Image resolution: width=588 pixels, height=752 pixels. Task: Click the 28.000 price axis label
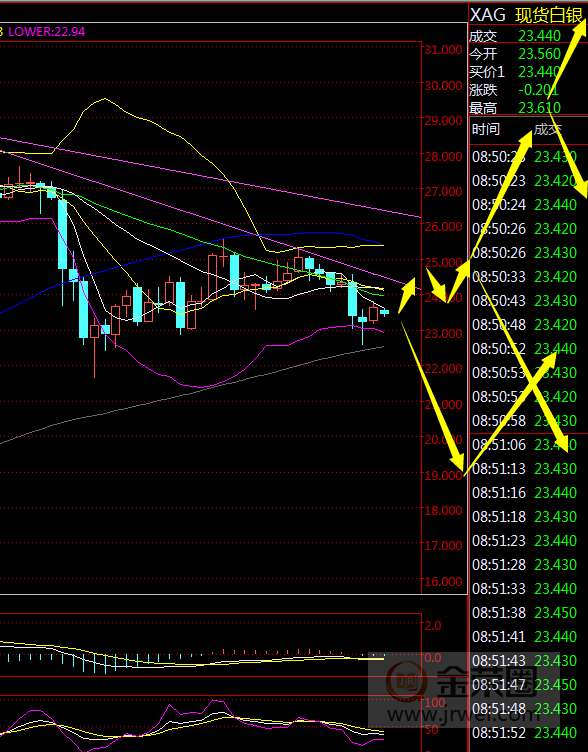[444, 156]
